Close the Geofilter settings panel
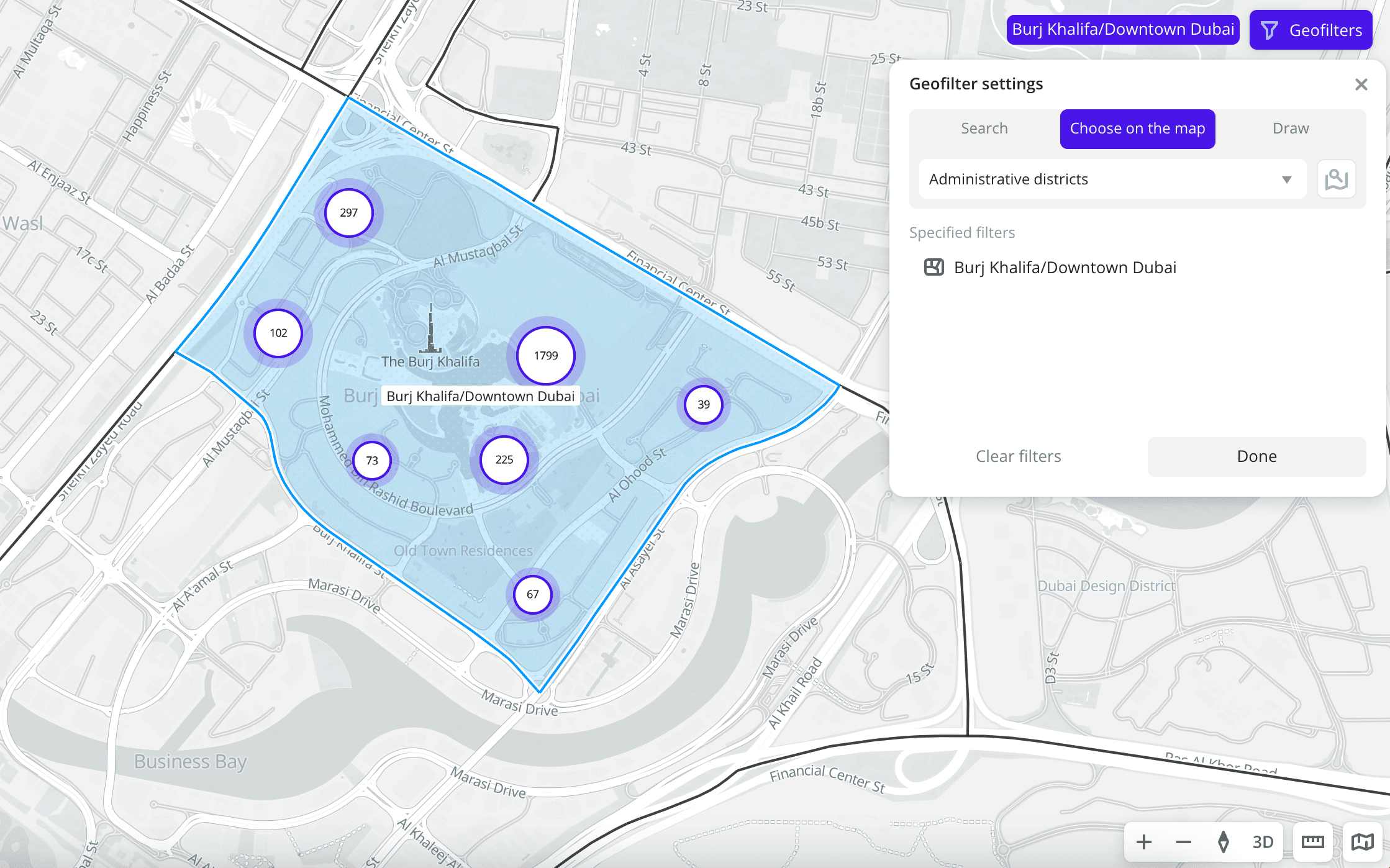 tap(1361, 84)
